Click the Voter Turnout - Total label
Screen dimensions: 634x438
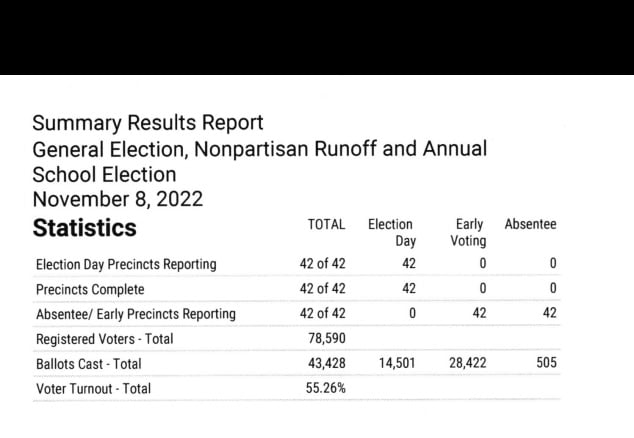(93, 388)
